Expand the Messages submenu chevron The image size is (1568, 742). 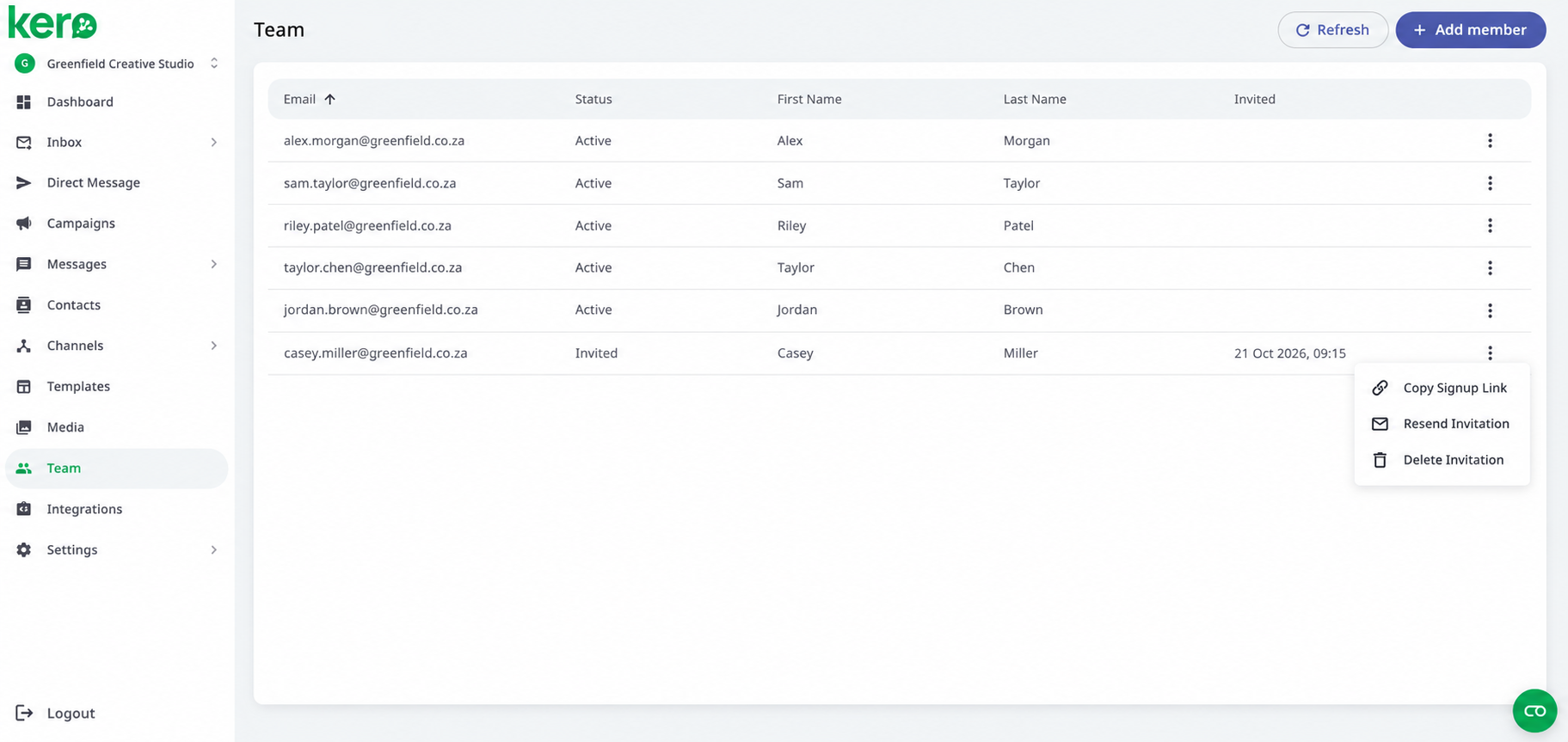(x=213, y=264)
